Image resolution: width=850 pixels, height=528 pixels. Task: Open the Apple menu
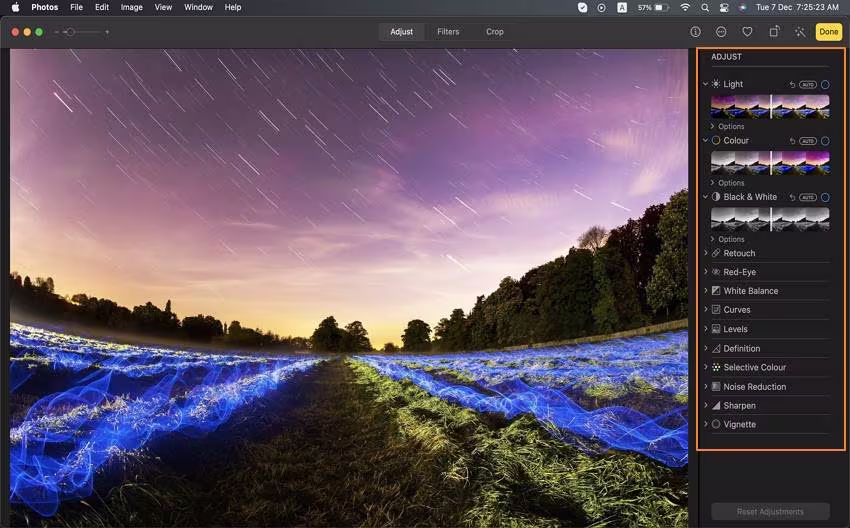tap(15, 8)
